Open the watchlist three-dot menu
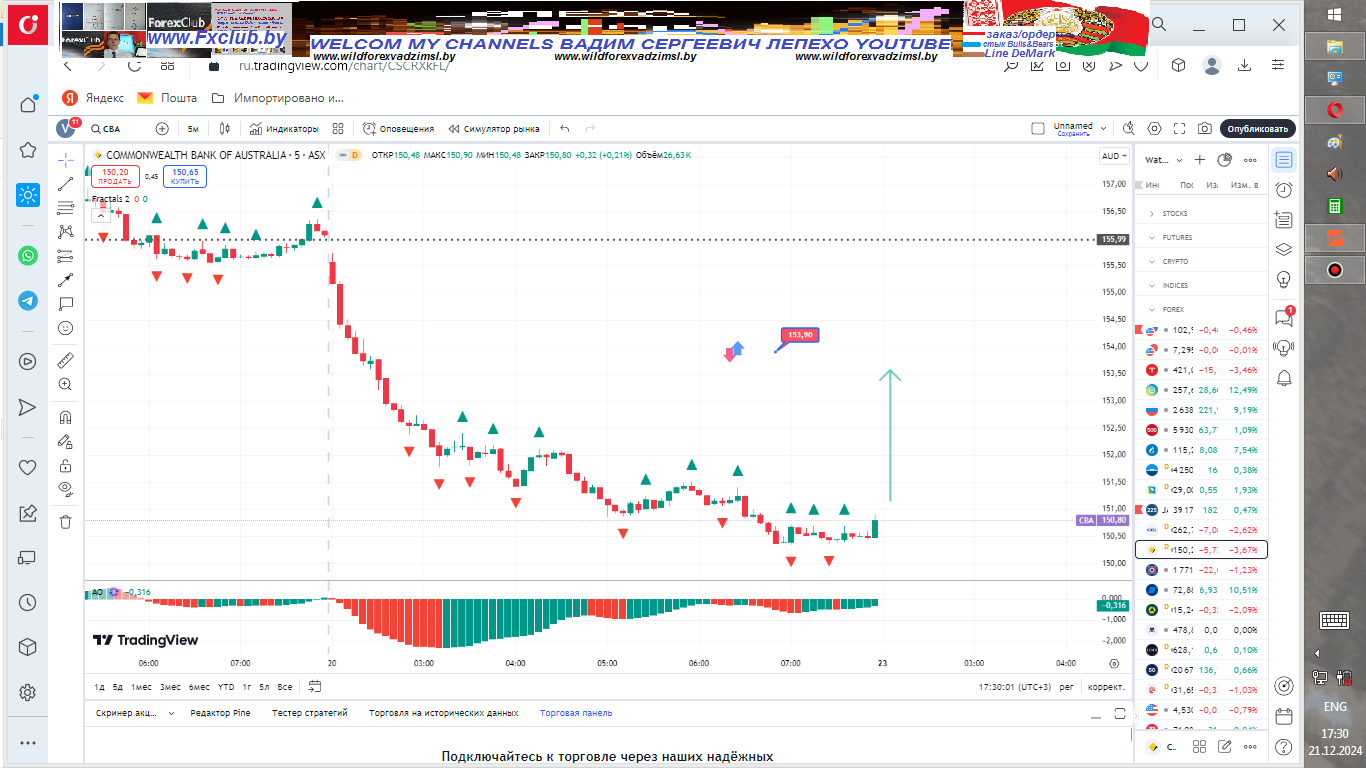This screenshot has width=1366, height=768. coord(1250,160)
